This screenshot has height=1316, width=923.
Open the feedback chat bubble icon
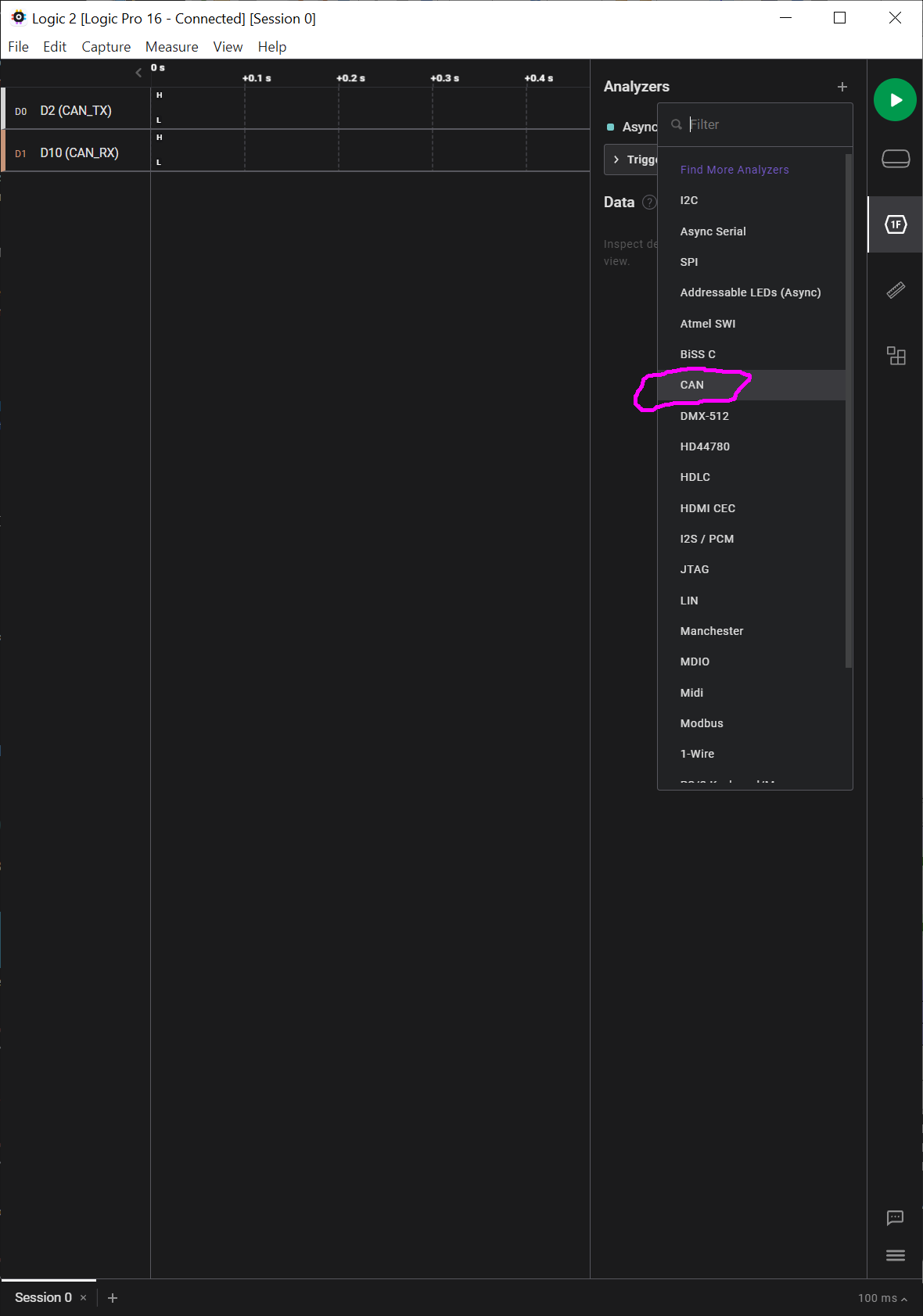click(x=896, y=1217)
